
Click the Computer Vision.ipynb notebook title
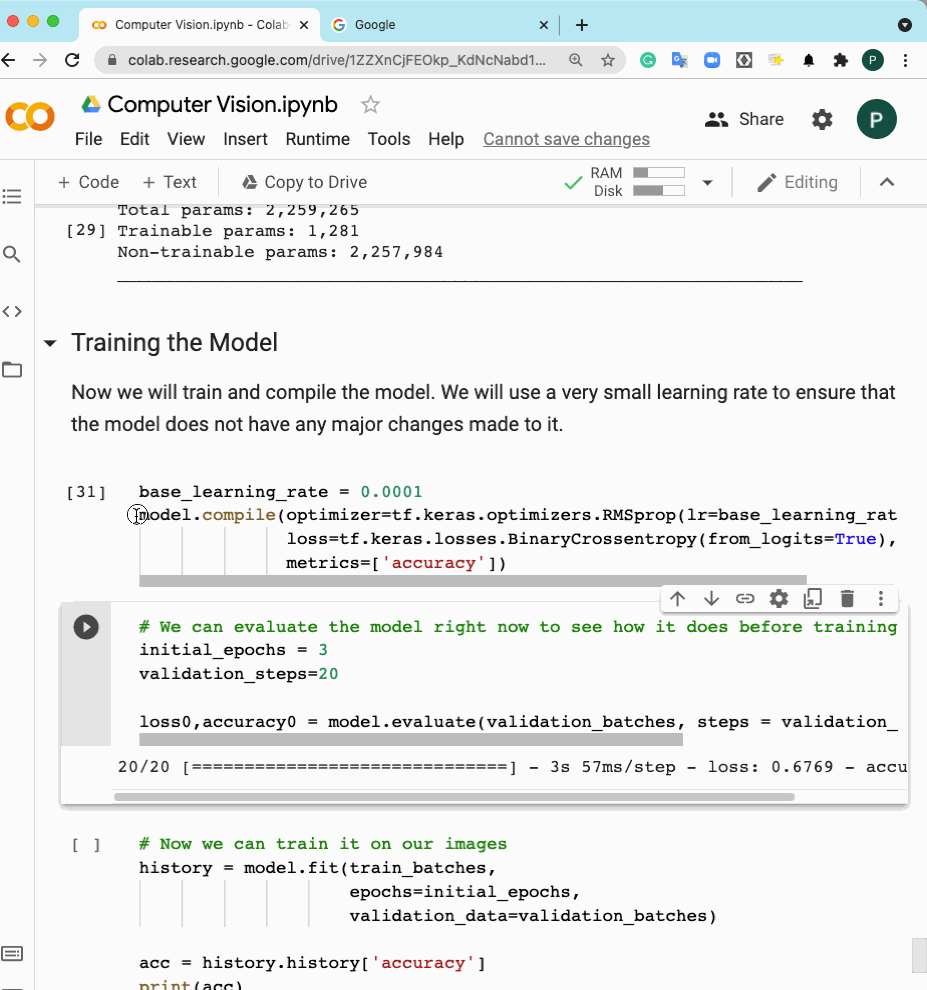(222, 104)
